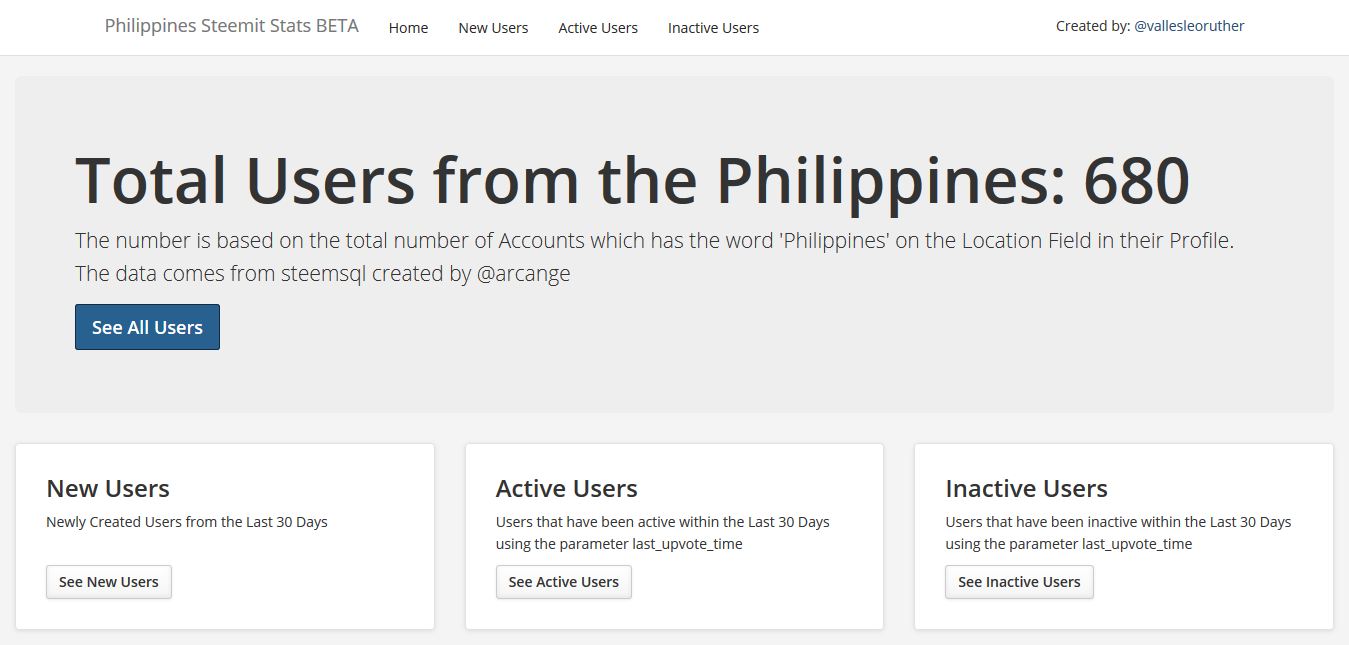The width and height of the screenshot is (1349, 645).
Task: Click the 'Active Users' card heading
Action: click(567, 489)
